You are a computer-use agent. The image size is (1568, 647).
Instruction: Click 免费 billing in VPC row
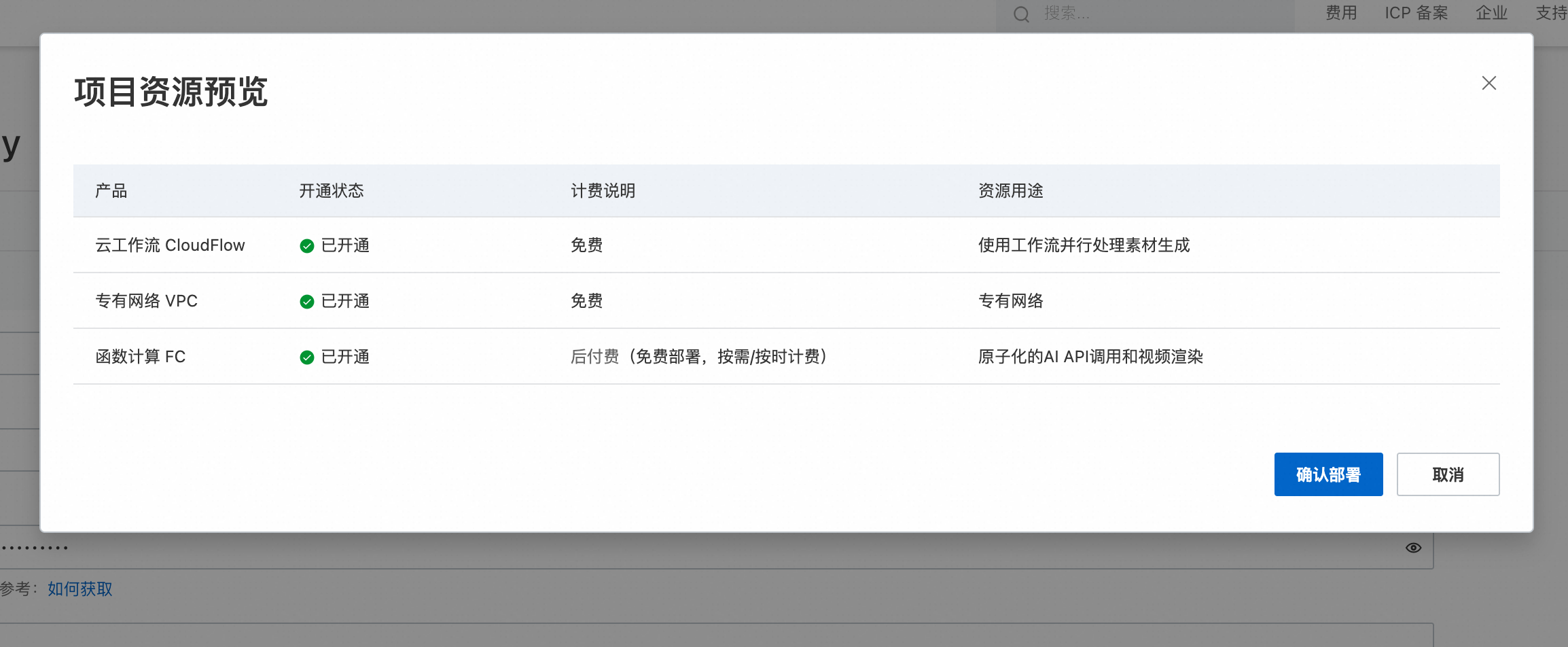coord(587,301)
